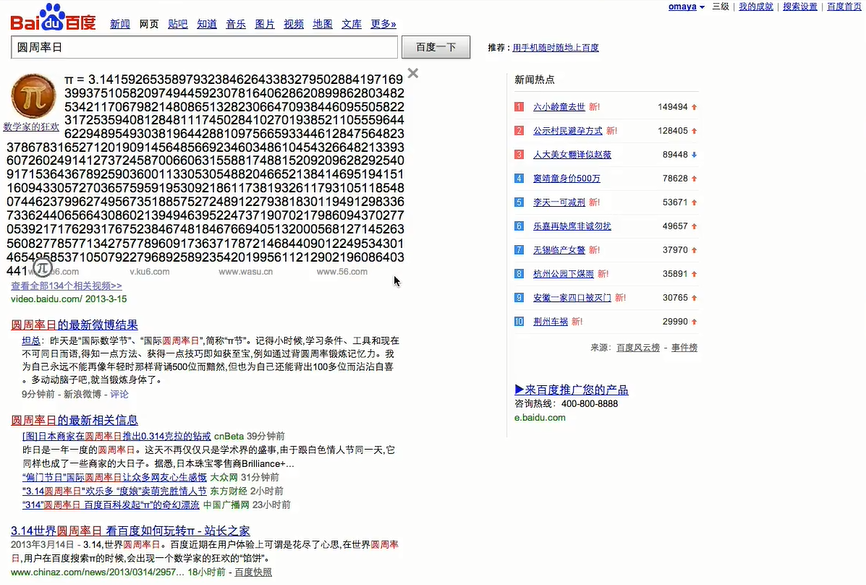Open the hot news item 公示村民避孕方式
This screenshot has height=585, width=866.
pyautogui.click(x=568, y=131)
